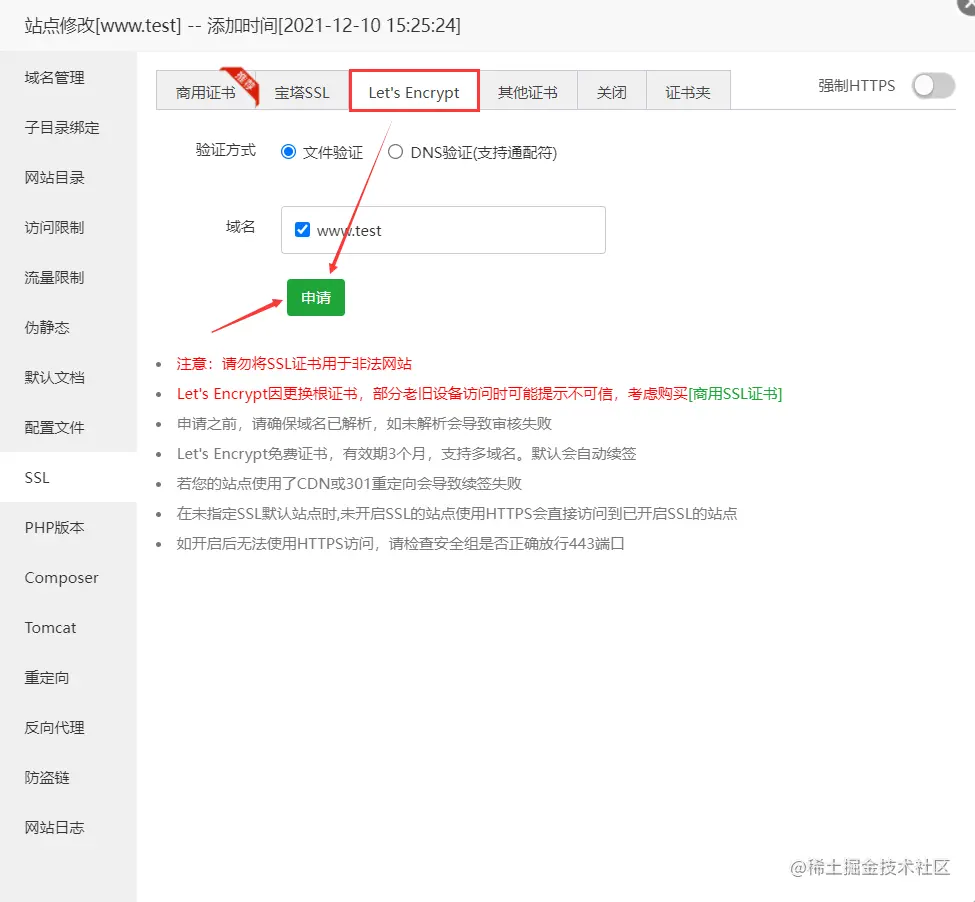Switch to the 商用证书 tab

pyautogui.click(x=206, y=92)
